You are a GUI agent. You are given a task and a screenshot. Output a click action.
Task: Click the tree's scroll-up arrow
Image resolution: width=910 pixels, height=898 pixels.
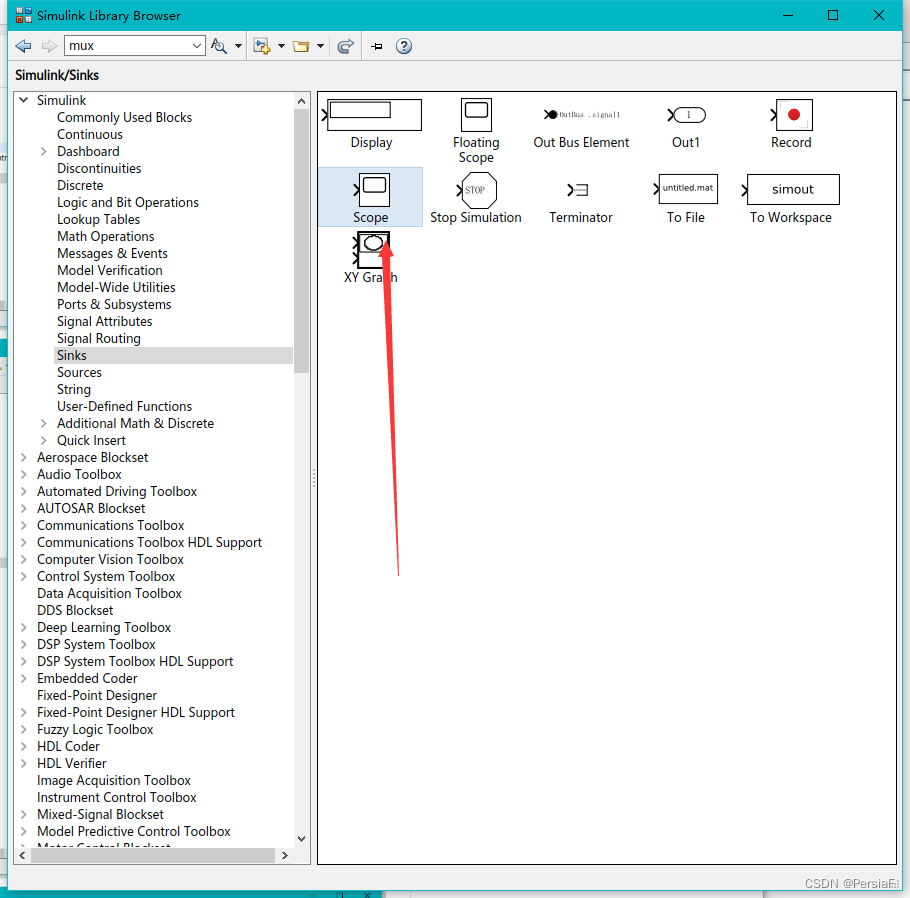(301, 101)
